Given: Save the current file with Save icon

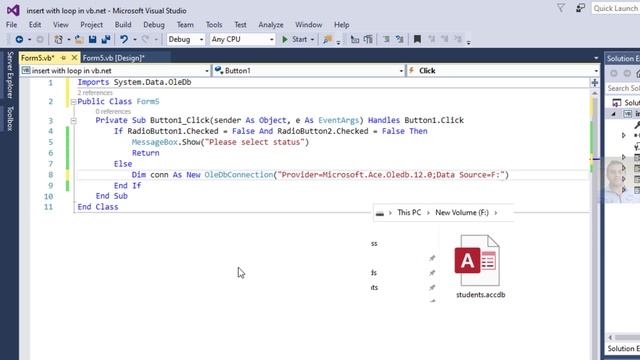Looking at the screenshot, I should pyautogui.click(x=93, y=39).
